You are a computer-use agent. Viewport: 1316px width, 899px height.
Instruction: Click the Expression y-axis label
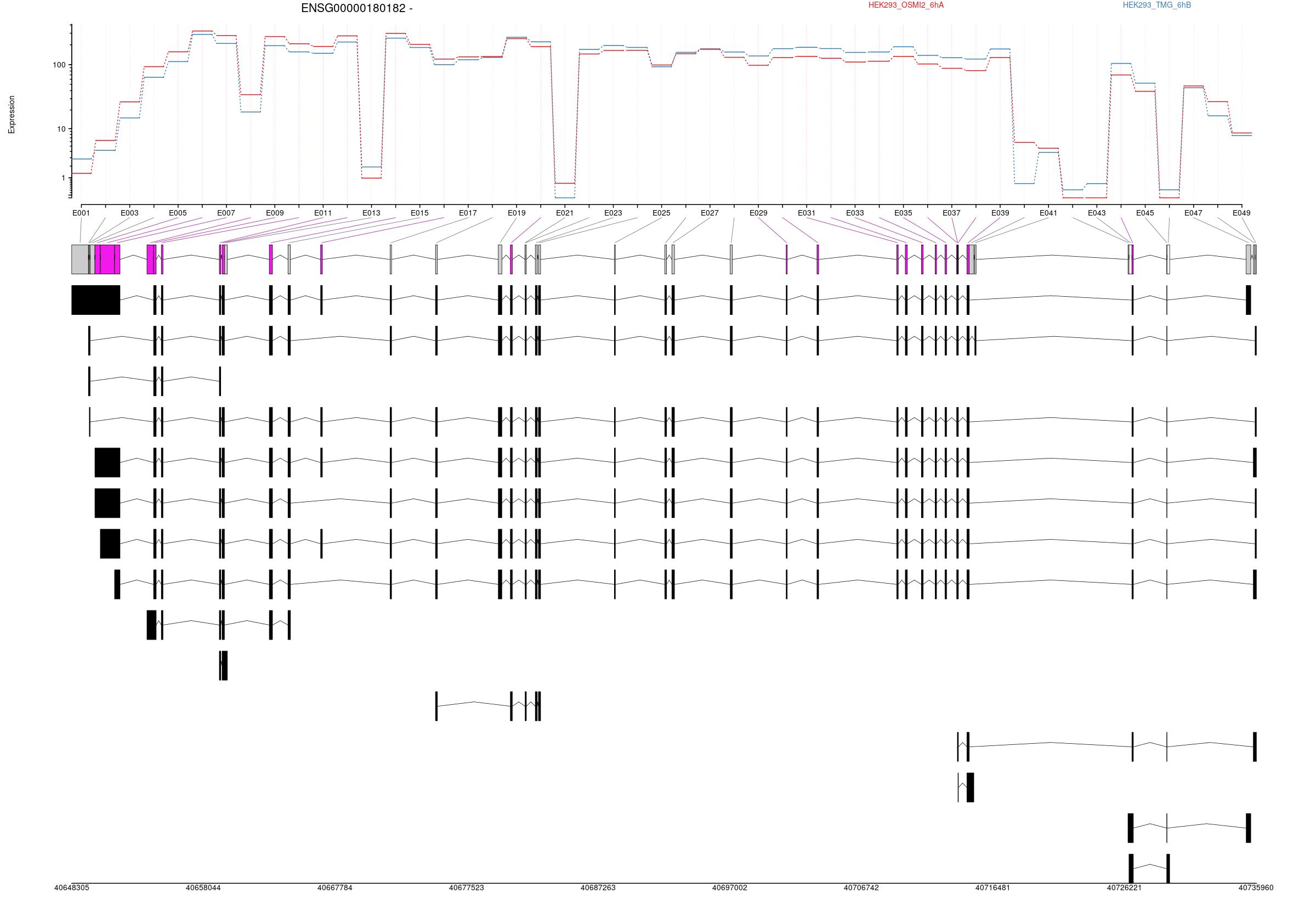12,115
